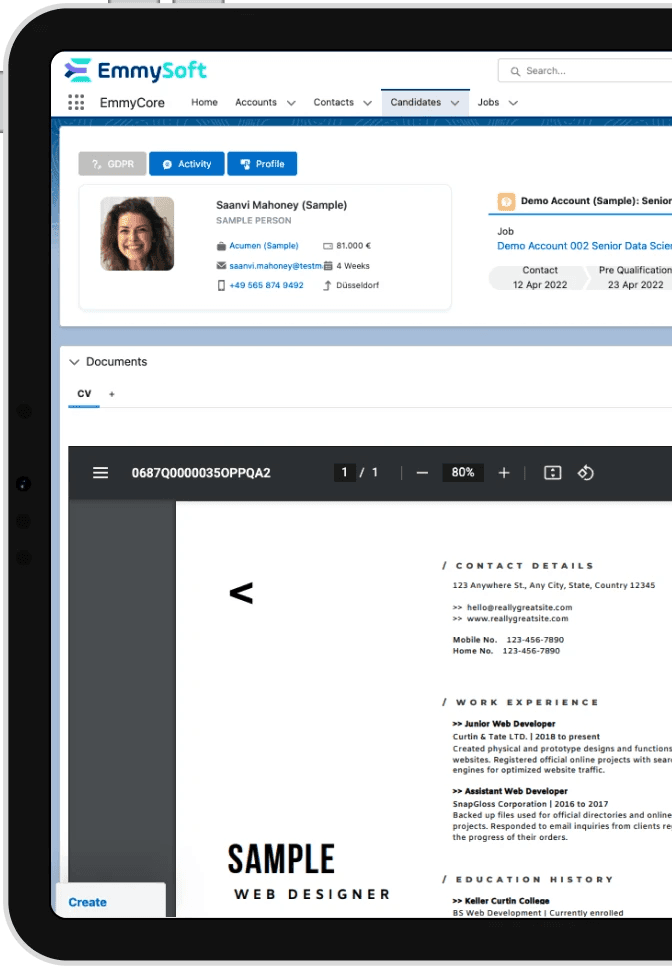Open the Accounts tab
Image resolution: width=672 pixels, height=966 pixels.
tap(256, 102)
